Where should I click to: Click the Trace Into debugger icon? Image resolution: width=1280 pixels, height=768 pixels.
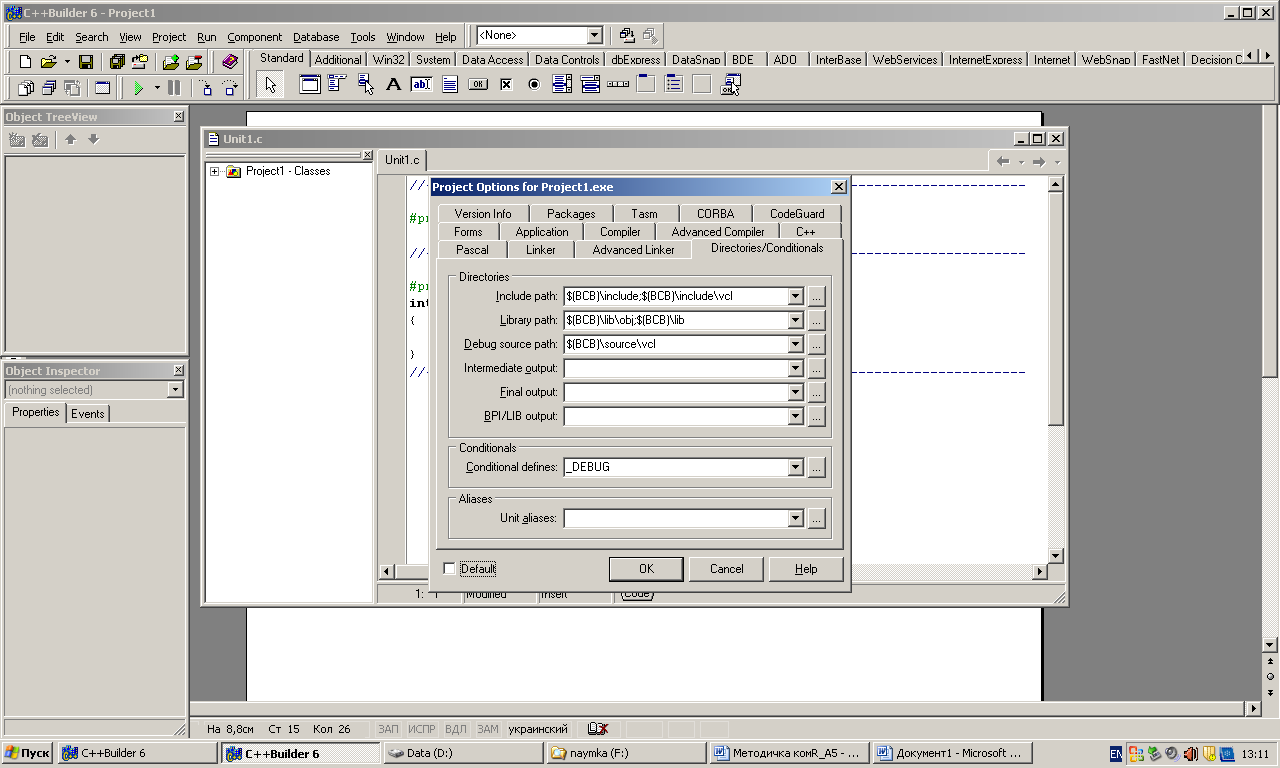tap(206, 88)
